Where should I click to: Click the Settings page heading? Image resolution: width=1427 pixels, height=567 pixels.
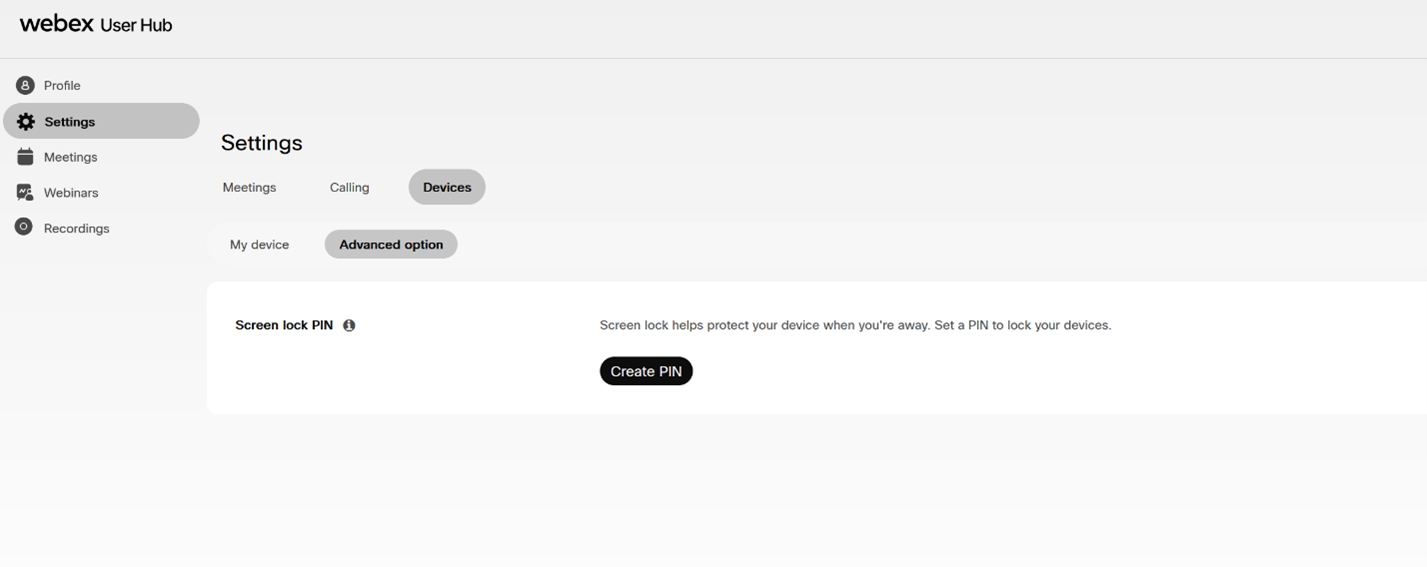pyautogui.click(x=262, y=143)
